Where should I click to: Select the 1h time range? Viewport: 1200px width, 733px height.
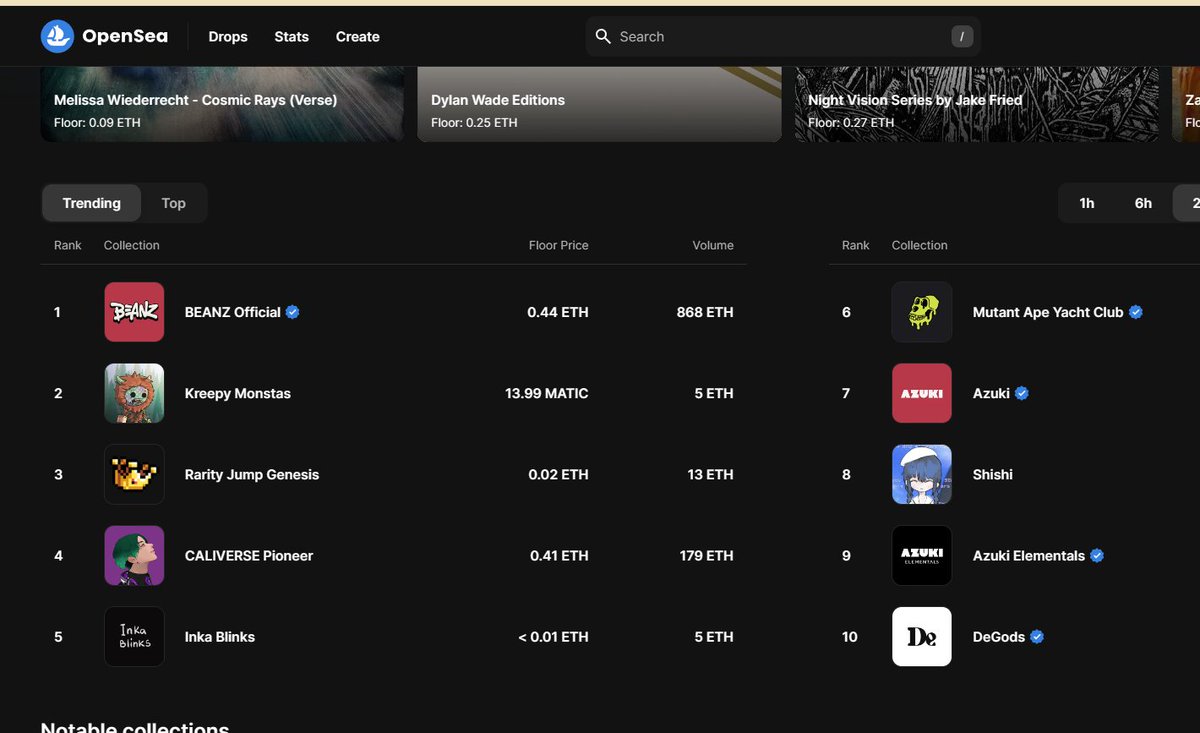point(1087,203)
